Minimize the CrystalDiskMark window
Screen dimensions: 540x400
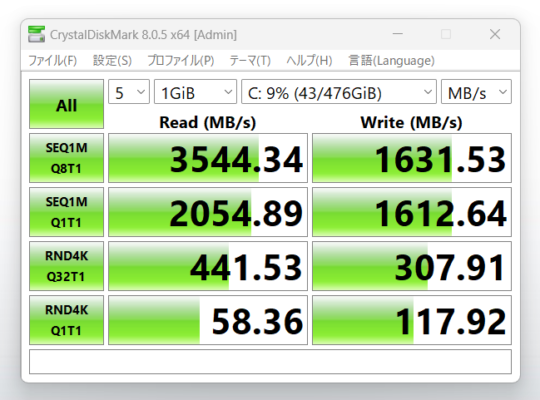[398, 34]
